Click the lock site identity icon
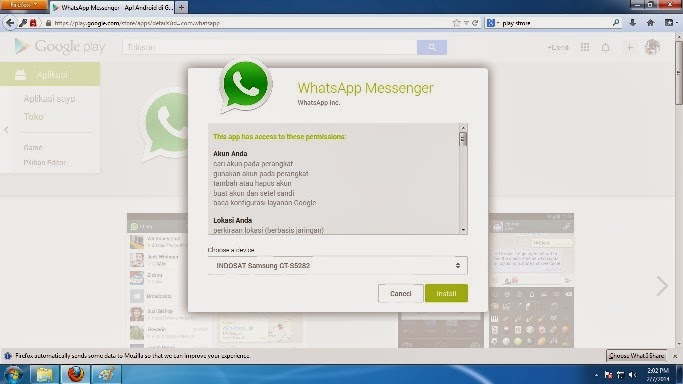 (48, 23)
